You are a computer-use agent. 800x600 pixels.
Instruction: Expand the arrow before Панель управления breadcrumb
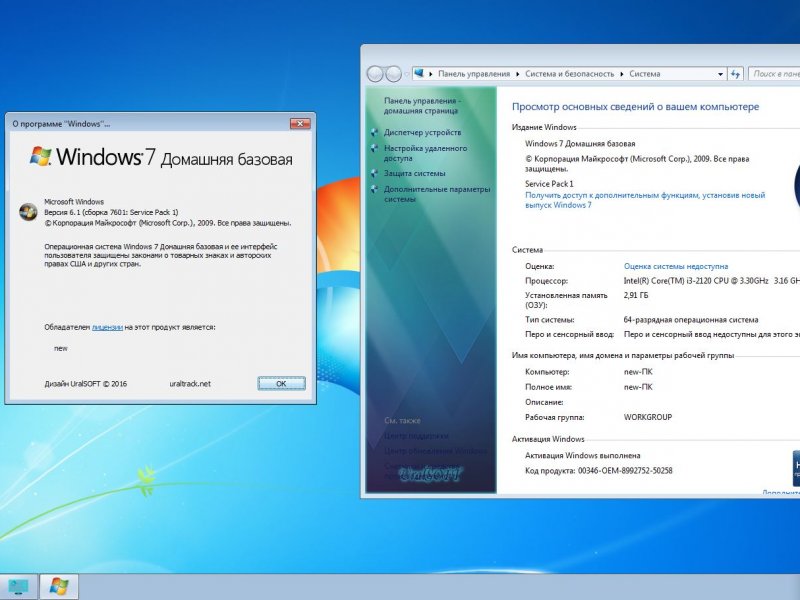pos(431,74)
